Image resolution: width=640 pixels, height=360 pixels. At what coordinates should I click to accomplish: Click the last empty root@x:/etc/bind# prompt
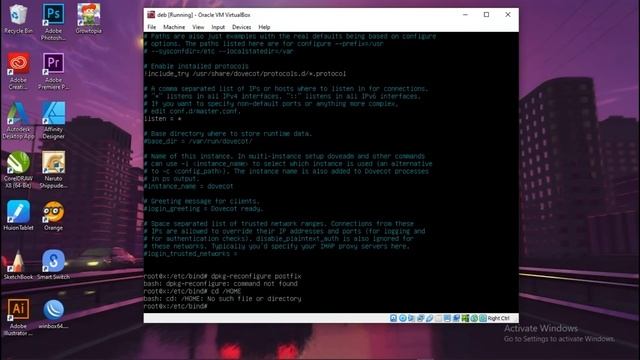click(176, 306)
